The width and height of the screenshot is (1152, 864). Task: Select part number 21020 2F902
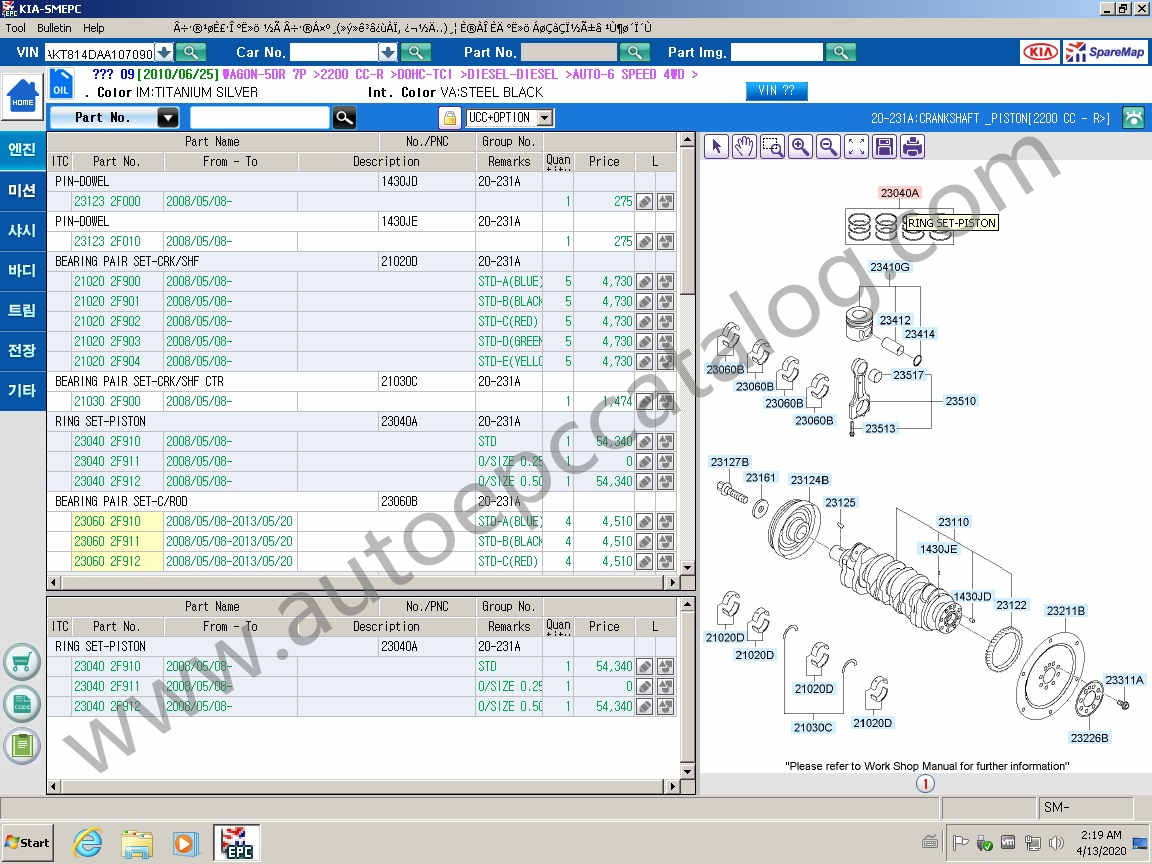107,321
